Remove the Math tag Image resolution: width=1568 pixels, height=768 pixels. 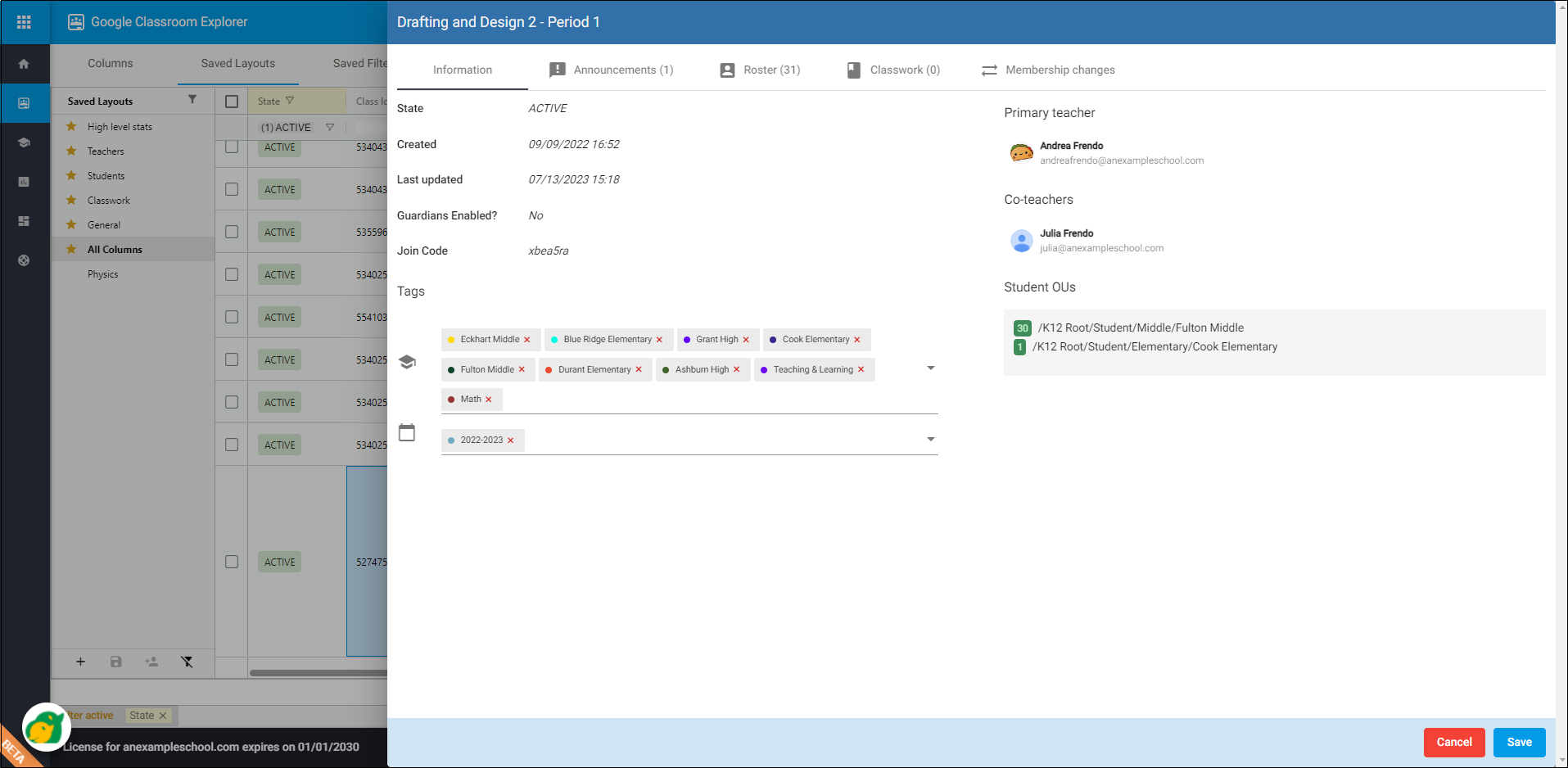click(x=489, y=400)
